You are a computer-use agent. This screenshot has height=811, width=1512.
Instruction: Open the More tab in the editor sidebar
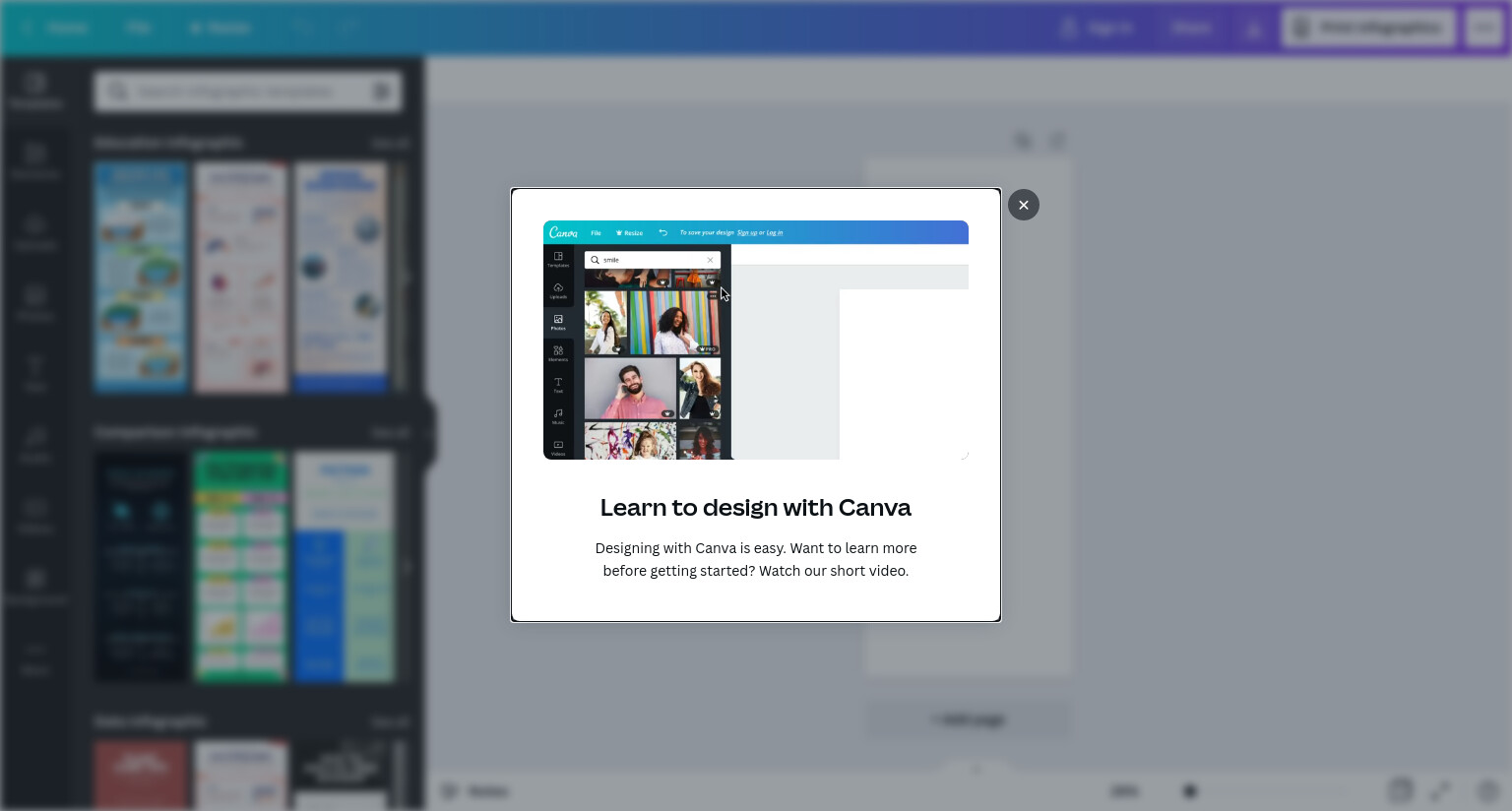(x=35, y=657)
